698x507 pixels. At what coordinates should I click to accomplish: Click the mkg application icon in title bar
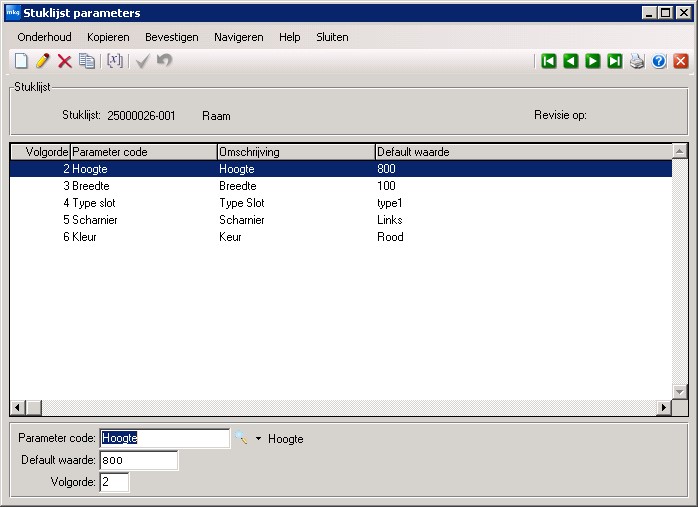click(x=13, y=13)
